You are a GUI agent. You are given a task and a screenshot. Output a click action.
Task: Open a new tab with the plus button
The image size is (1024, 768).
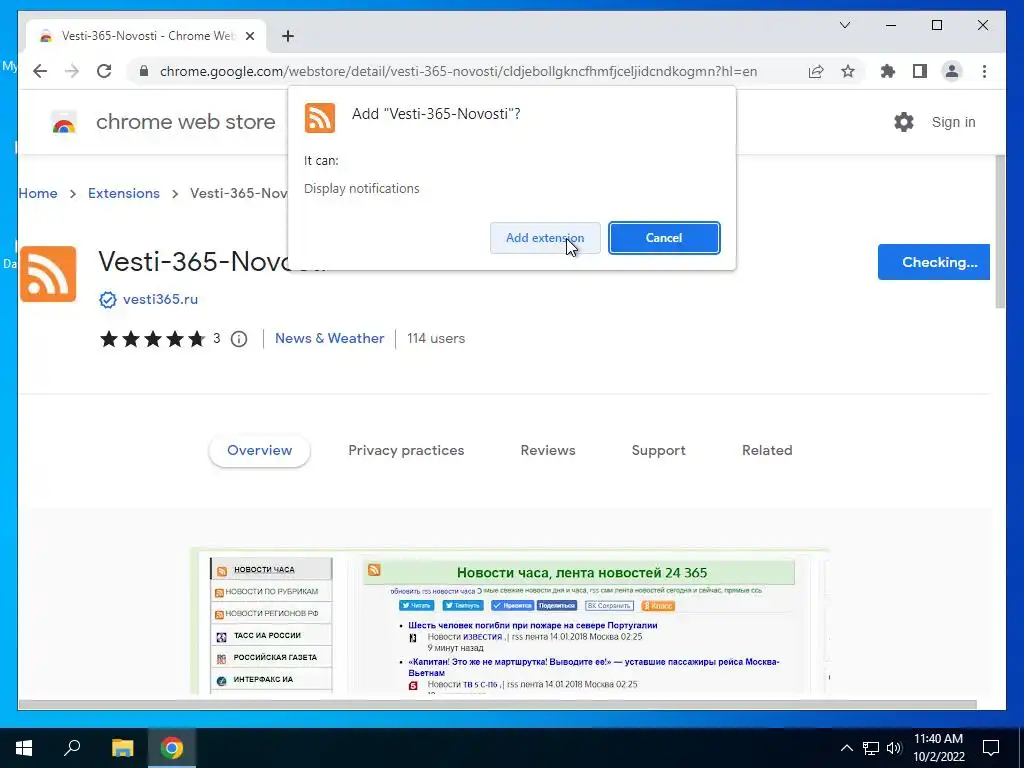[x=287, y=36]
